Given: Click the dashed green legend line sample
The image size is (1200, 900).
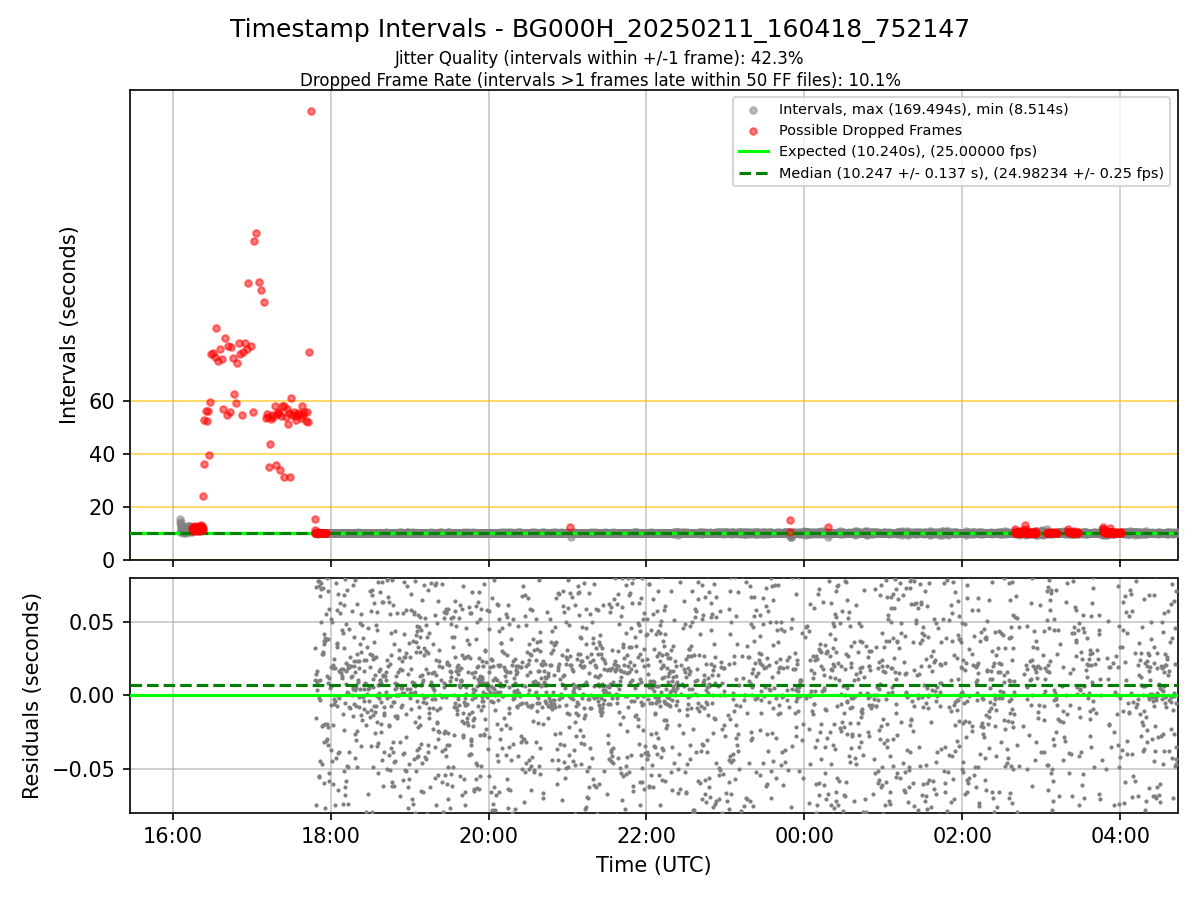Looking at the screenshot, I should pos(753,173).
